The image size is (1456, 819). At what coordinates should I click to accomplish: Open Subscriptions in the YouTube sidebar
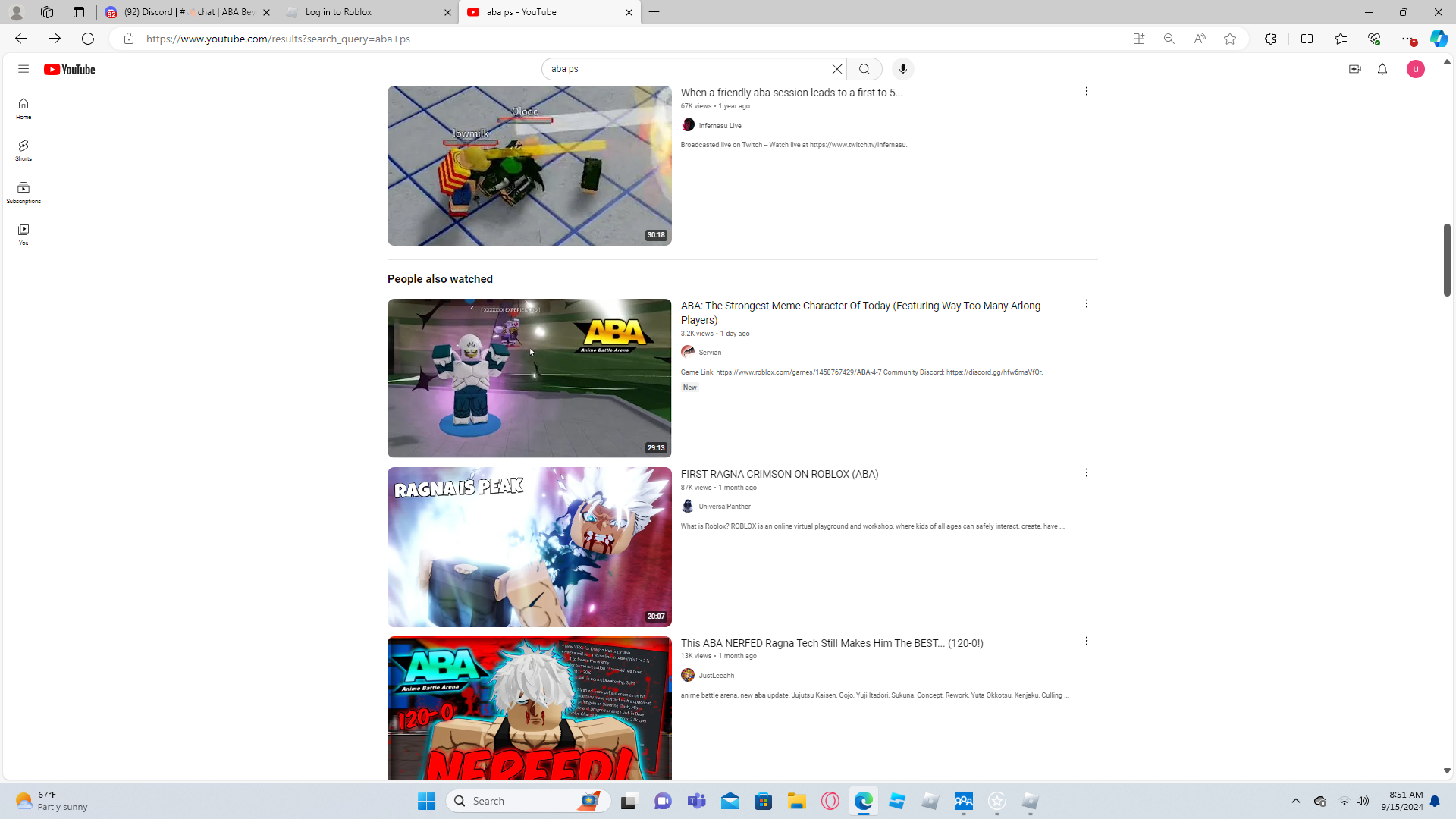click(24, 193)
